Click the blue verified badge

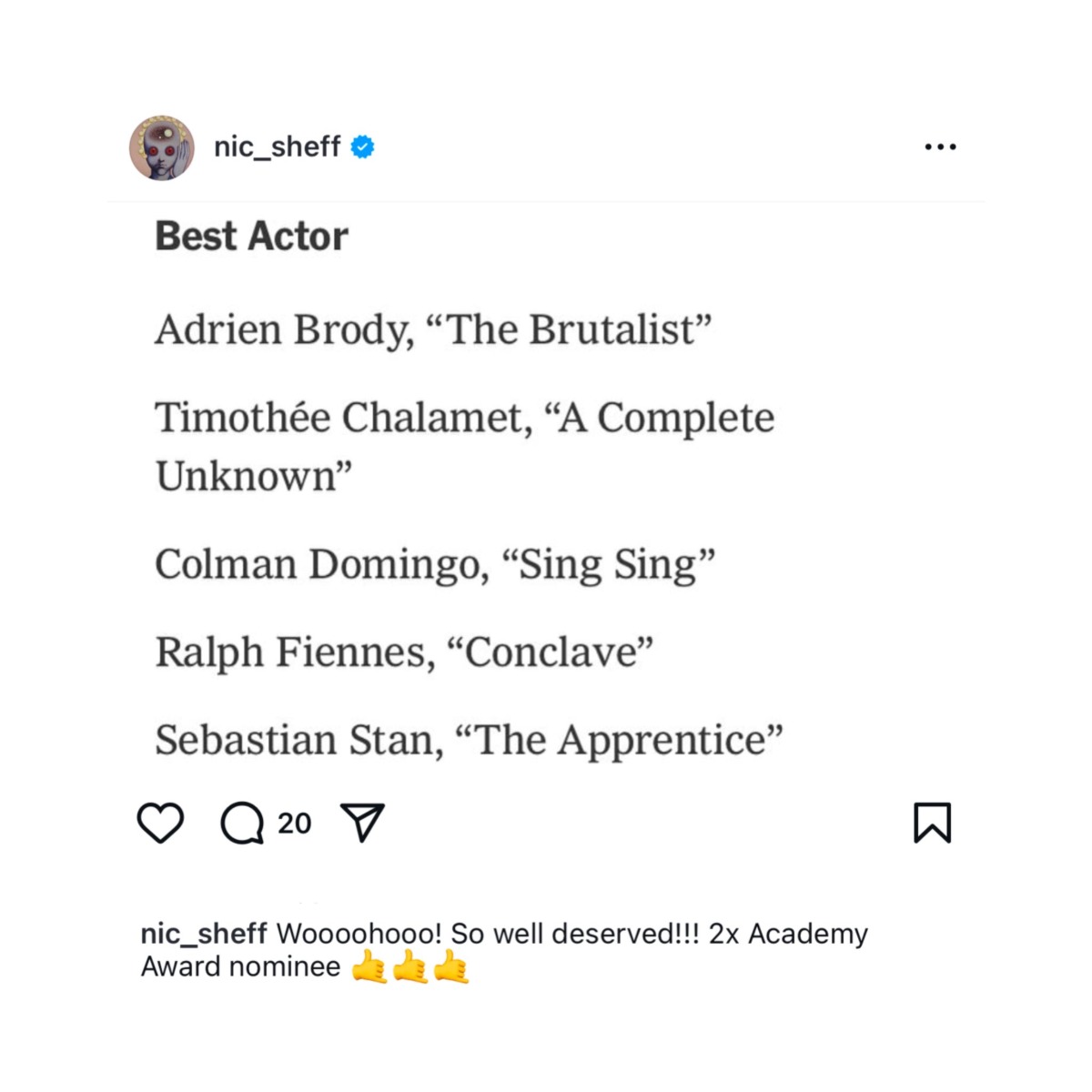click(x=362, y=147)
